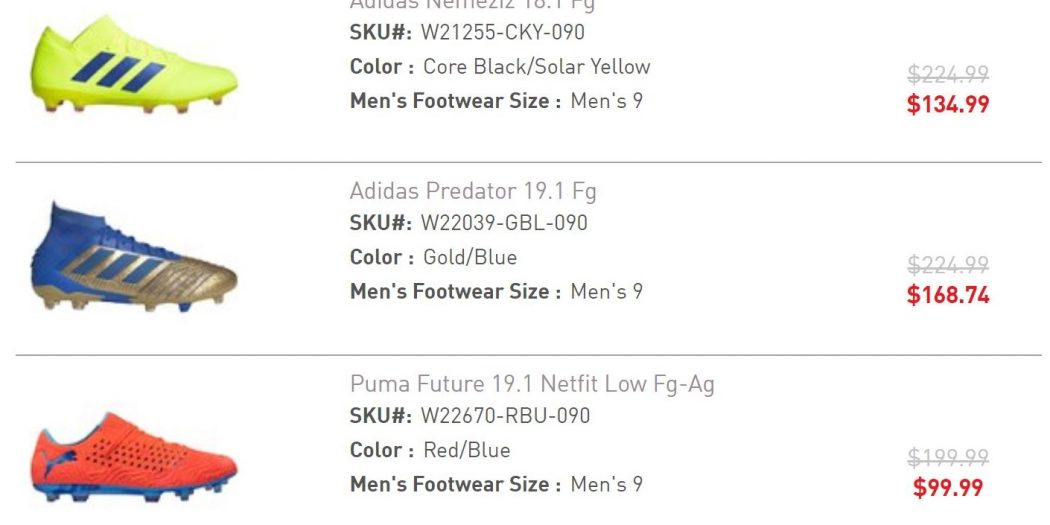Click the crossed-out $224.99 above $168.74

[948, 265]
